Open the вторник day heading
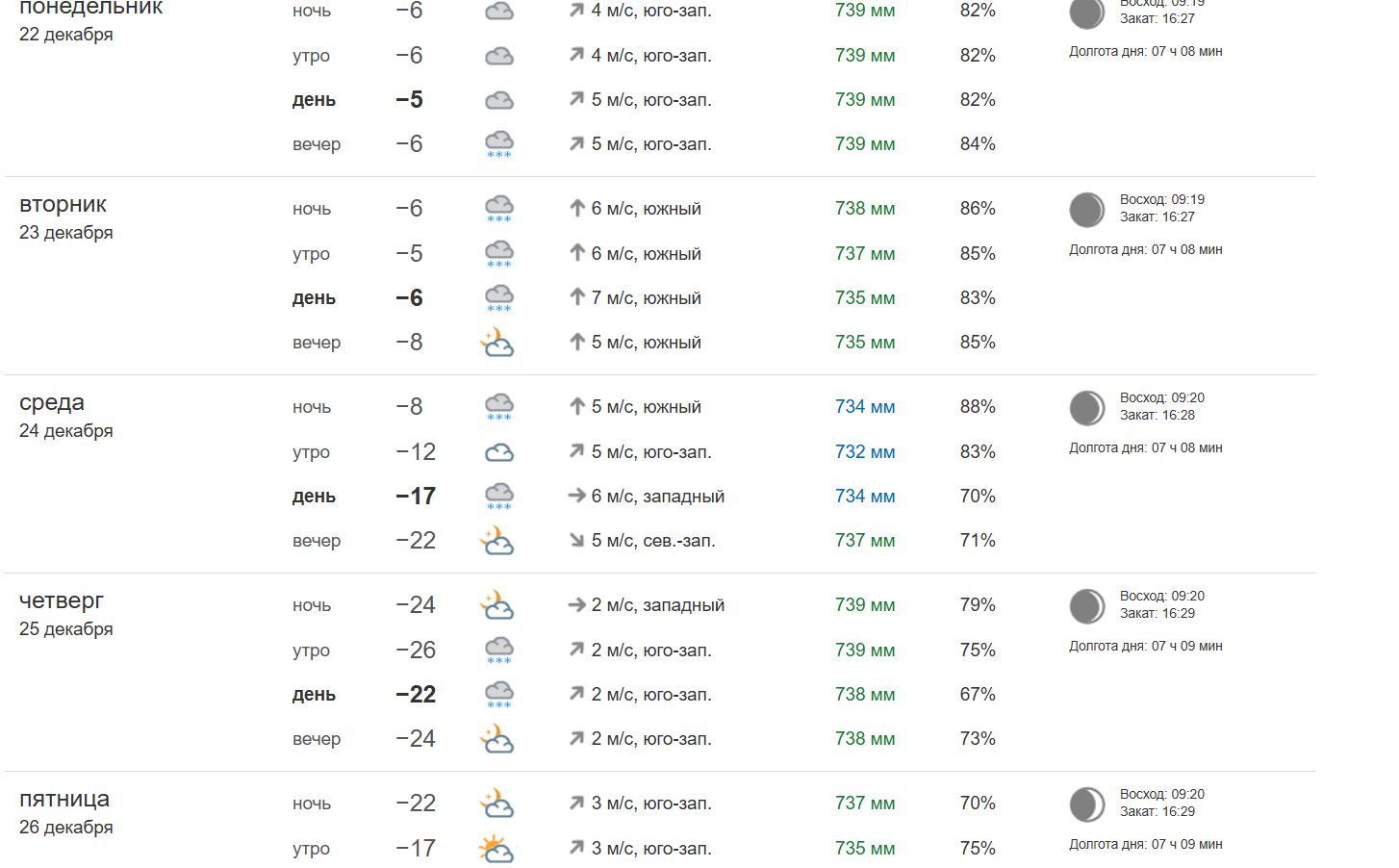The height and width of the screenshot is (868, 1399). (64, 205)
